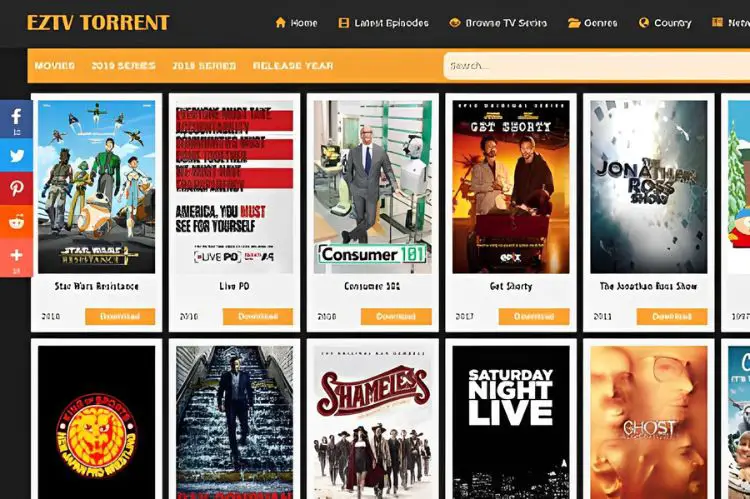
Task: Click the Genres folder icon
Action: (574, 23)
